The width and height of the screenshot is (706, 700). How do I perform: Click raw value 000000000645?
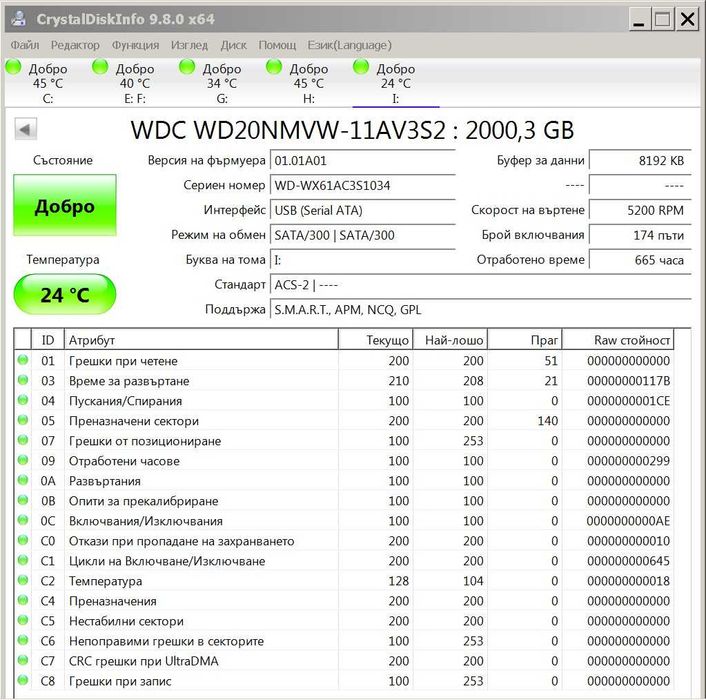pos(628,561)
